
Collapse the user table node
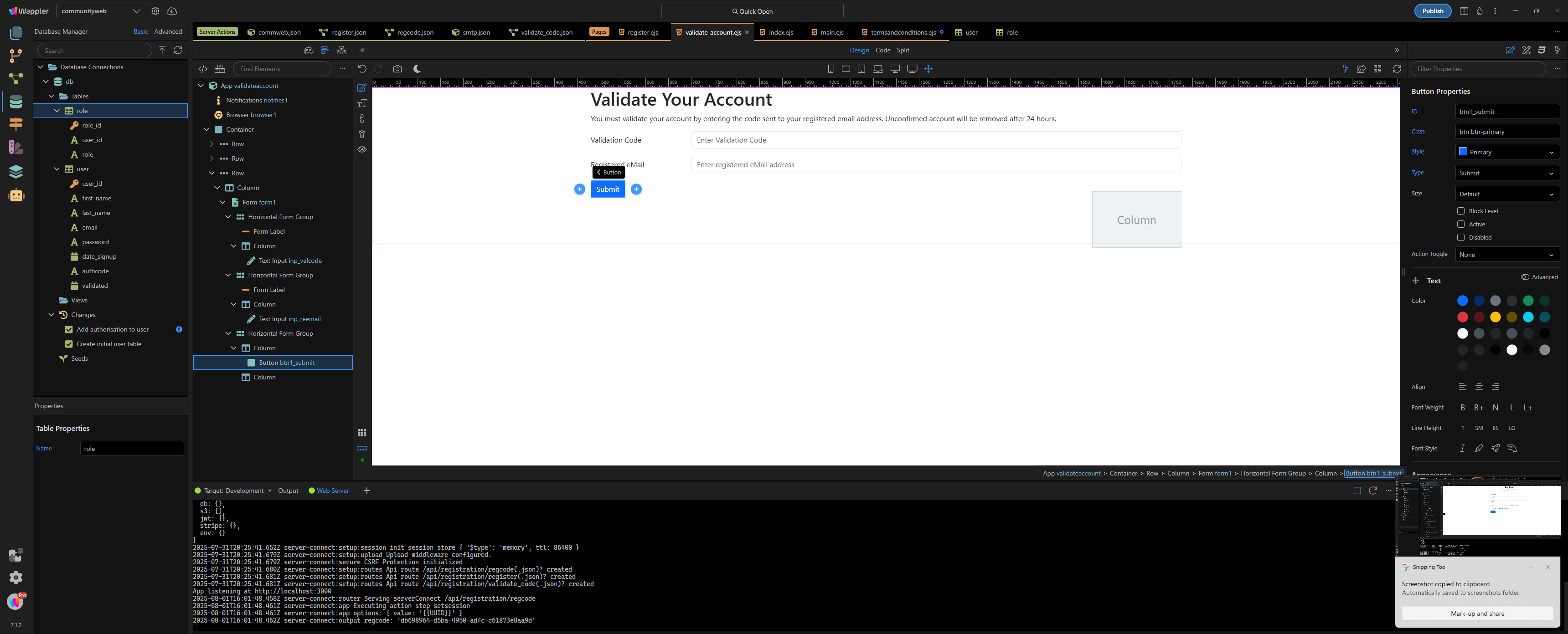(57, 169)
